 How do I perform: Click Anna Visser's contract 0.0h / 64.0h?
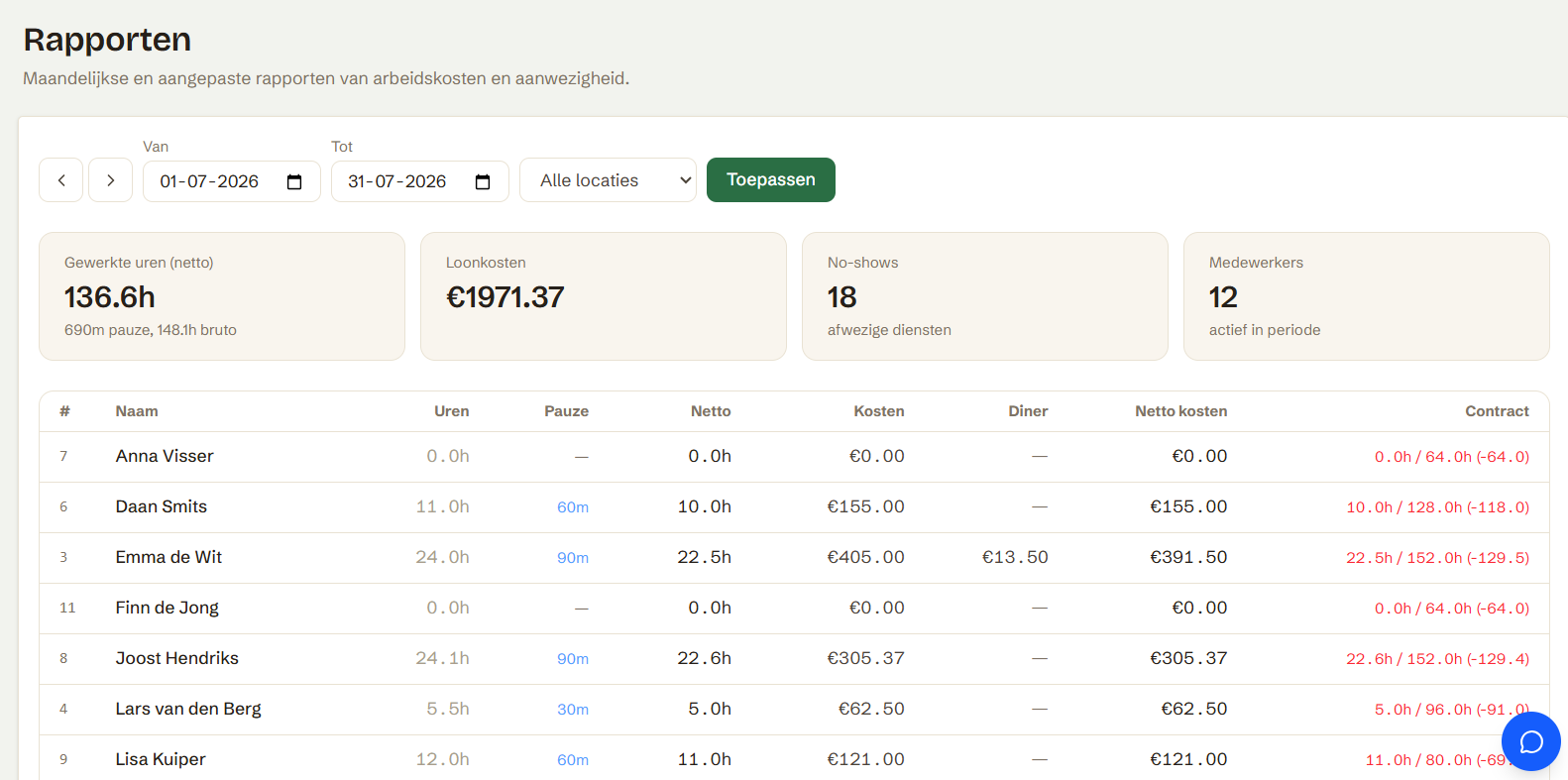(x=1452, y=457)
